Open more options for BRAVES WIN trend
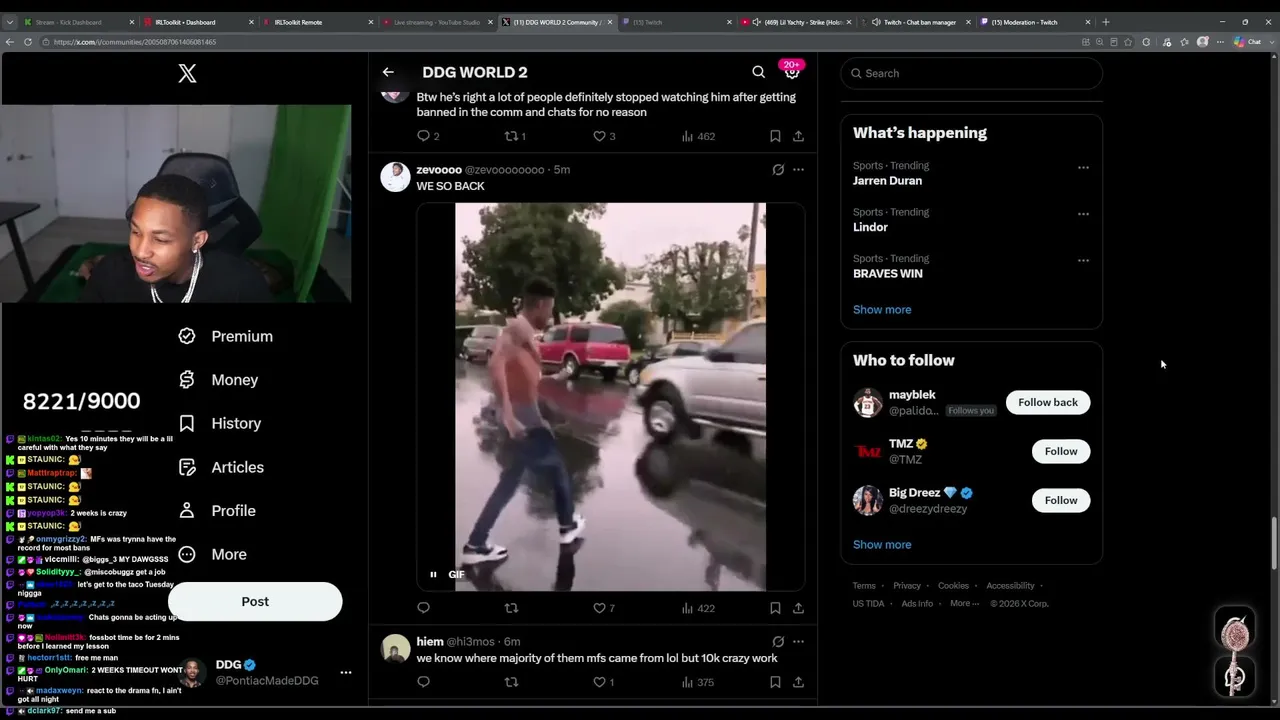 pos(1083,260)
